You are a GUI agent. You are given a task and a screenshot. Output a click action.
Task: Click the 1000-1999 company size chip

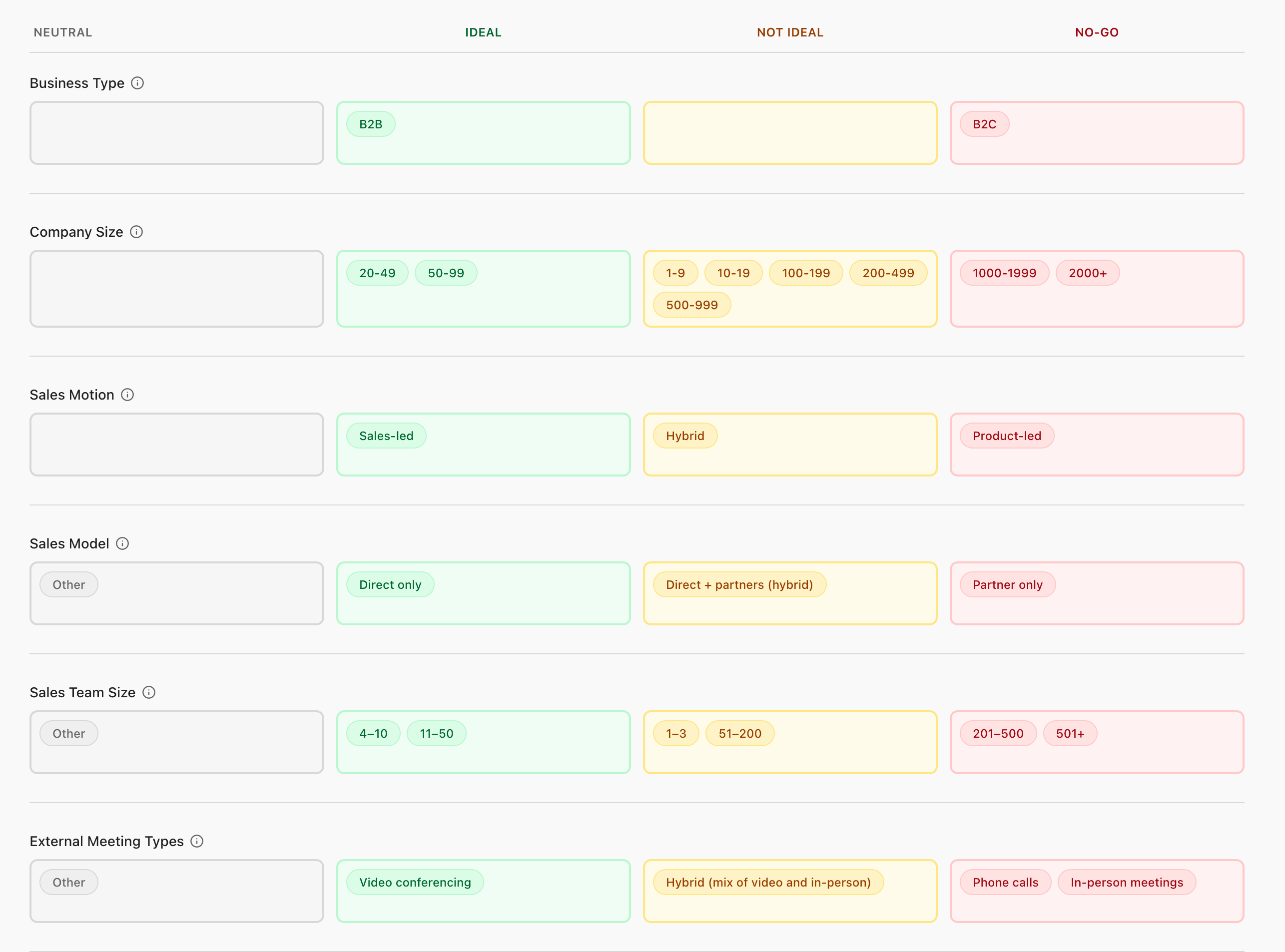coord(1004,273)
